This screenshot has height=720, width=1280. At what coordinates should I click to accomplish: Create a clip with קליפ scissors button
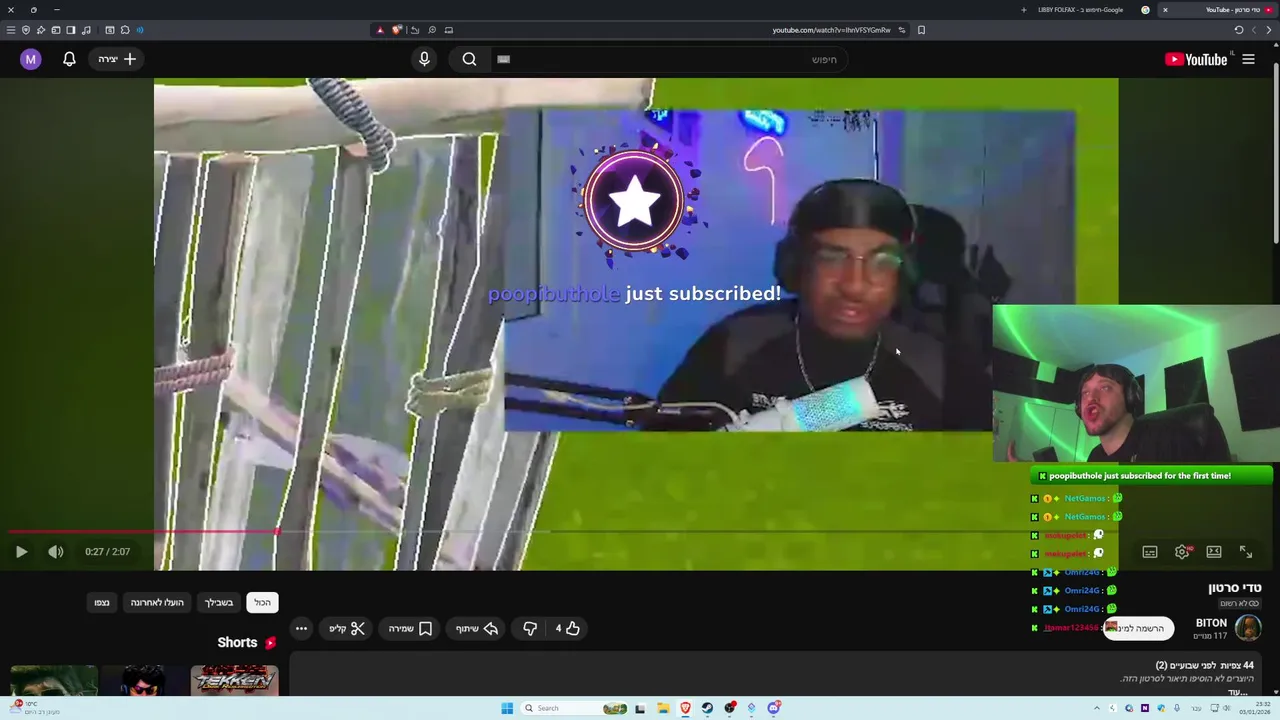pyautogui.click(x=347, y=628)
